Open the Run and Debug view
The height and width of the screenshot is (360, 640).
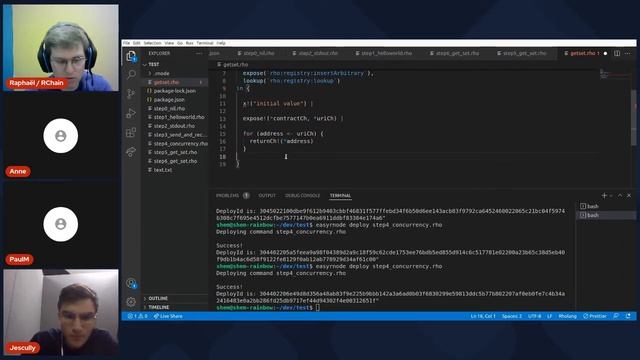point(131,113)
